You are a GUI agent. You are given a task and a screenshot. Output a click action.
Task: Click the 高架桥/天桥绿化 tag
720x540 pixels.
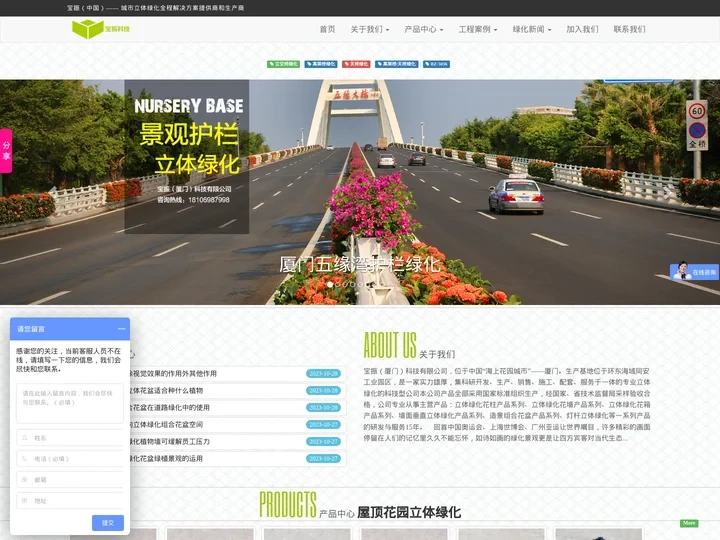coord(396,64)
